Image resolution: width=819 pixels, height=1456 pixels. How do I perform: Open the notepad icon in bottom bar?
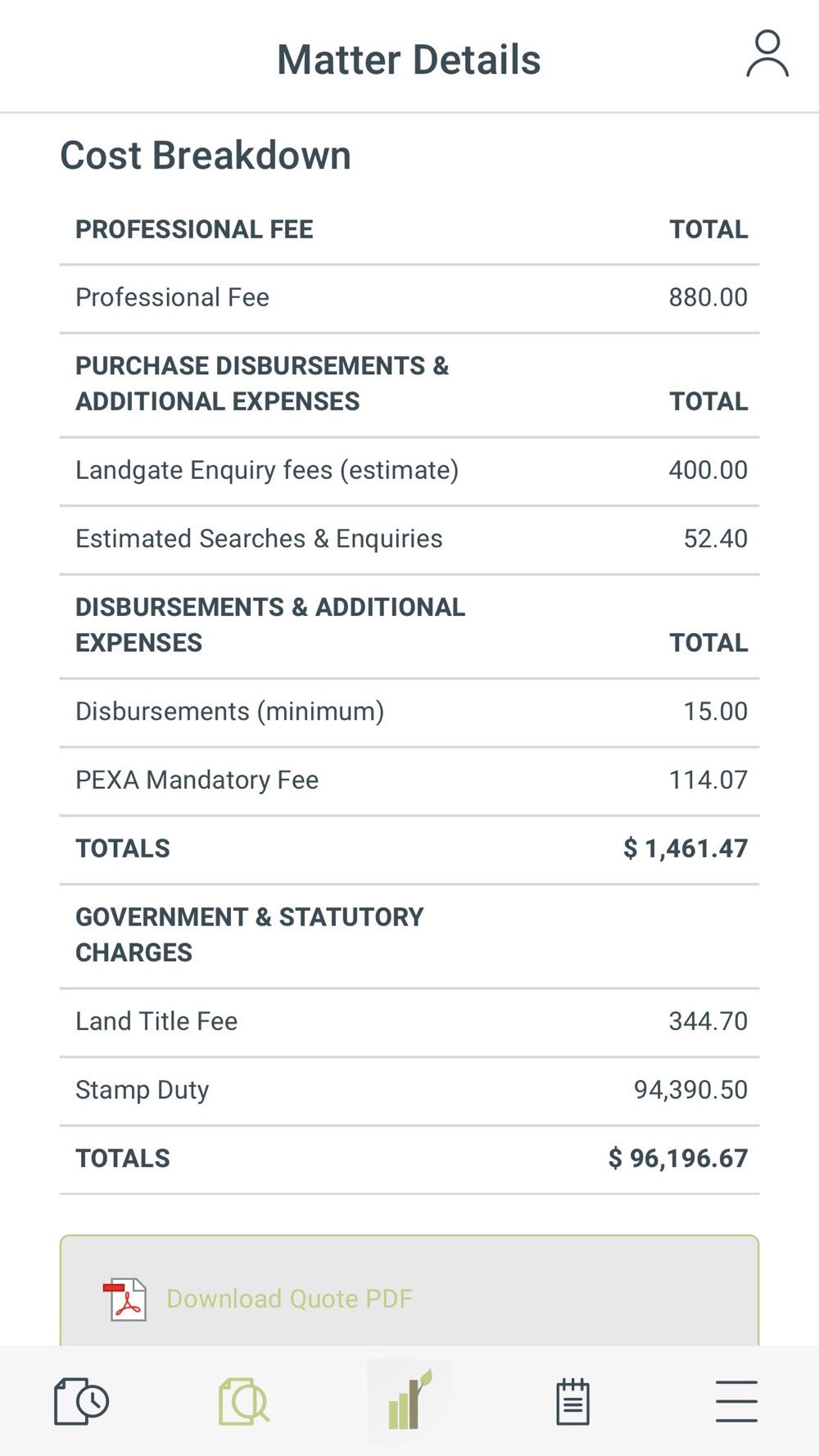pos(572,1401)
